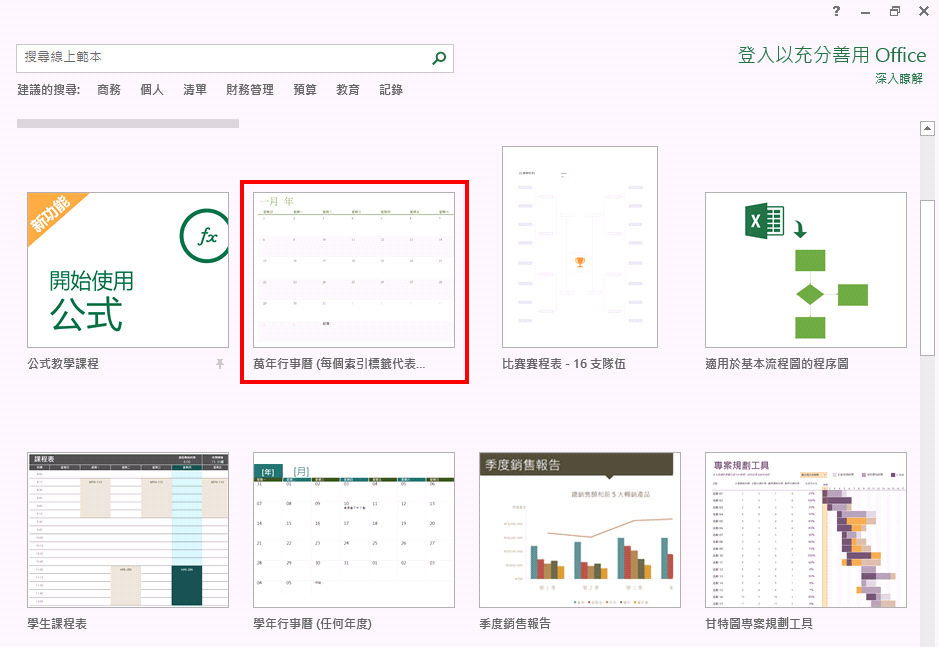Click the scrollbar up arrow
939x647 pixels.
927,128
